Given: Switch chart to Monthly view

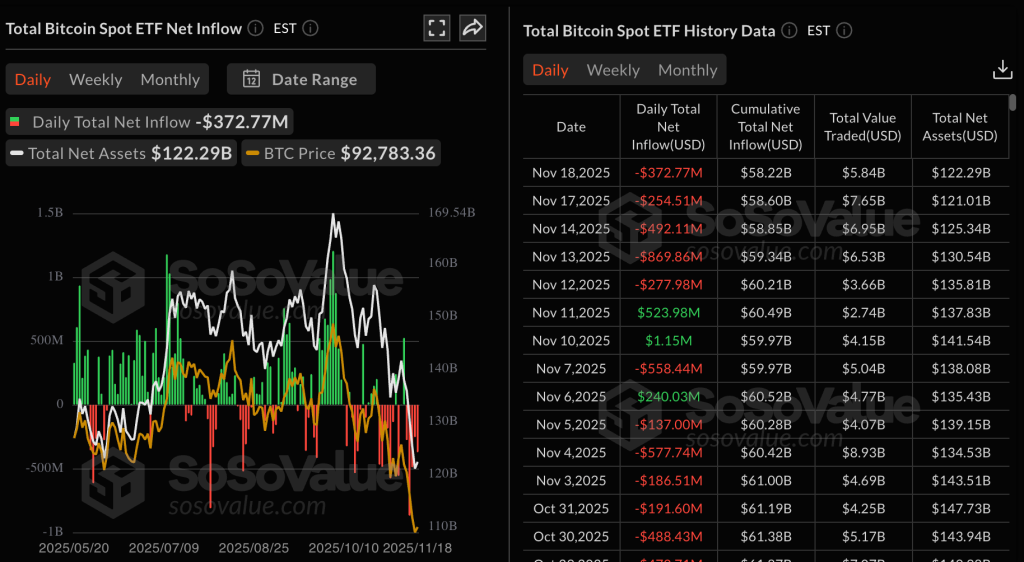Looking at the screenshot, I should tap(170, 79).
